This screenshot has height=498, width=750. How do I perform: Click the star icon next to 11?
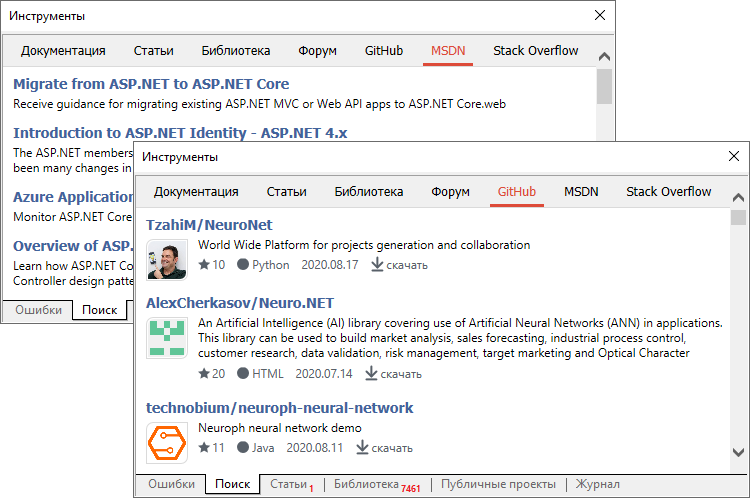point(204,447)
